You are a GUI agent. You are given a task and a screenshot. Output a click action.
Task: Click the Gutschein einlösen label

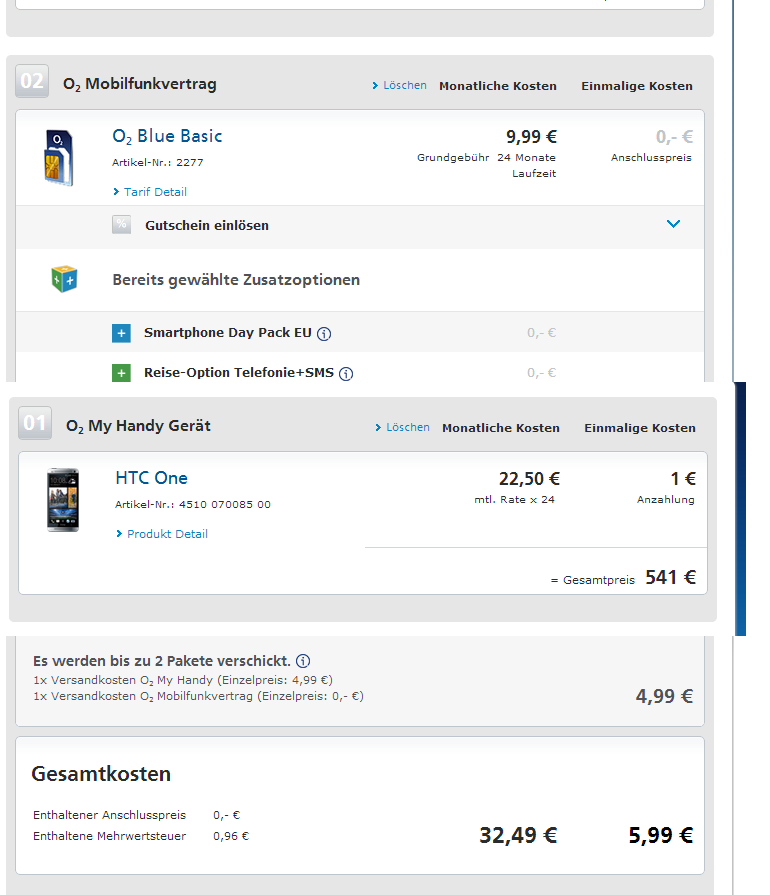pos(206,226)
